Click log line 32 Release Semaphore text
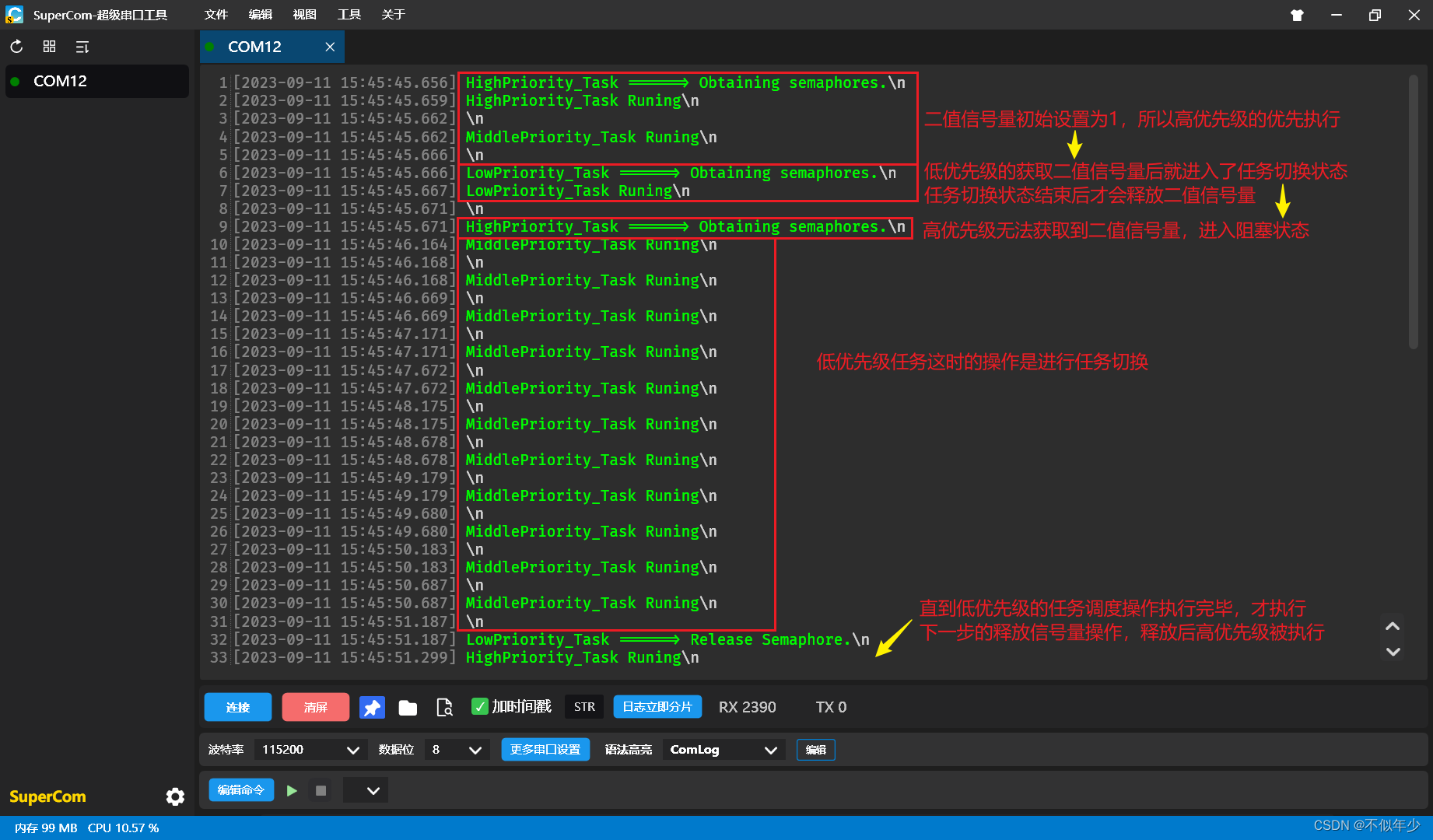 point(667,639)
